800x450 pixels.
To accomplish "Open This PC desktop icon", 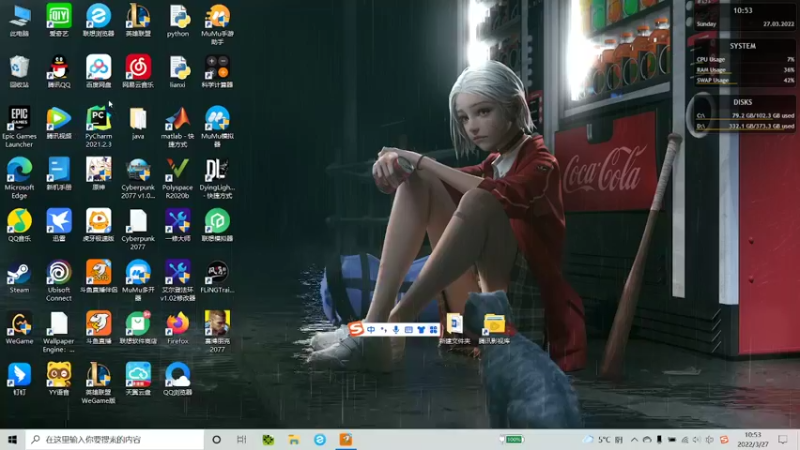I will click(x=19, y=20).
